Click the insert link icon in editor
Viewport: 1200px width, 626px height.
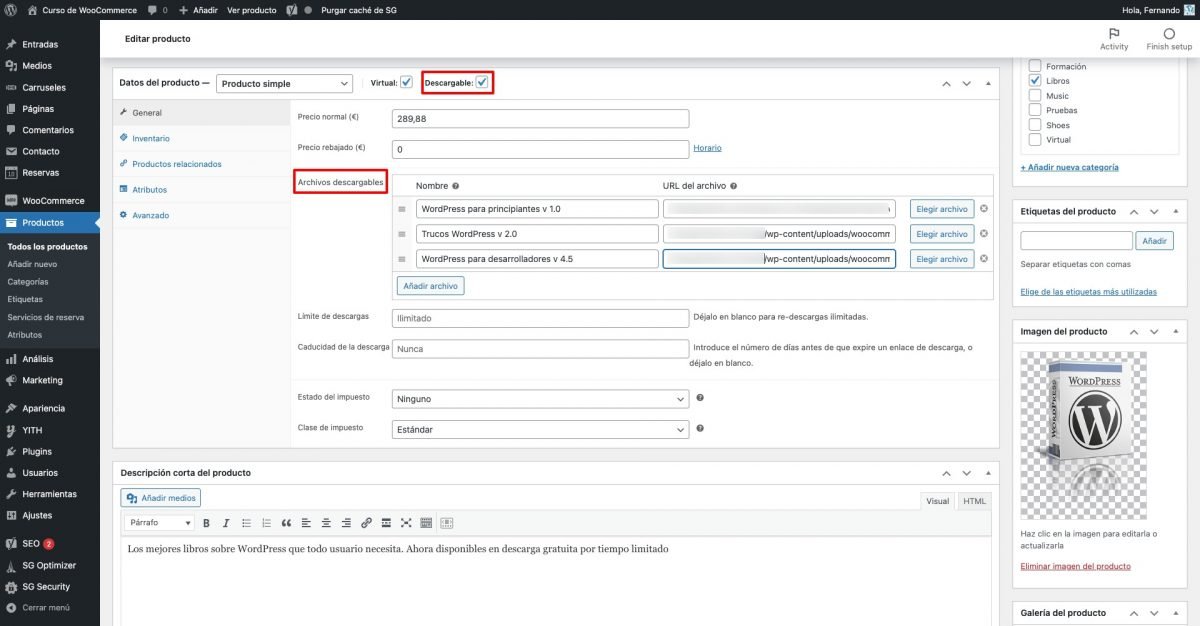point(366,523)
